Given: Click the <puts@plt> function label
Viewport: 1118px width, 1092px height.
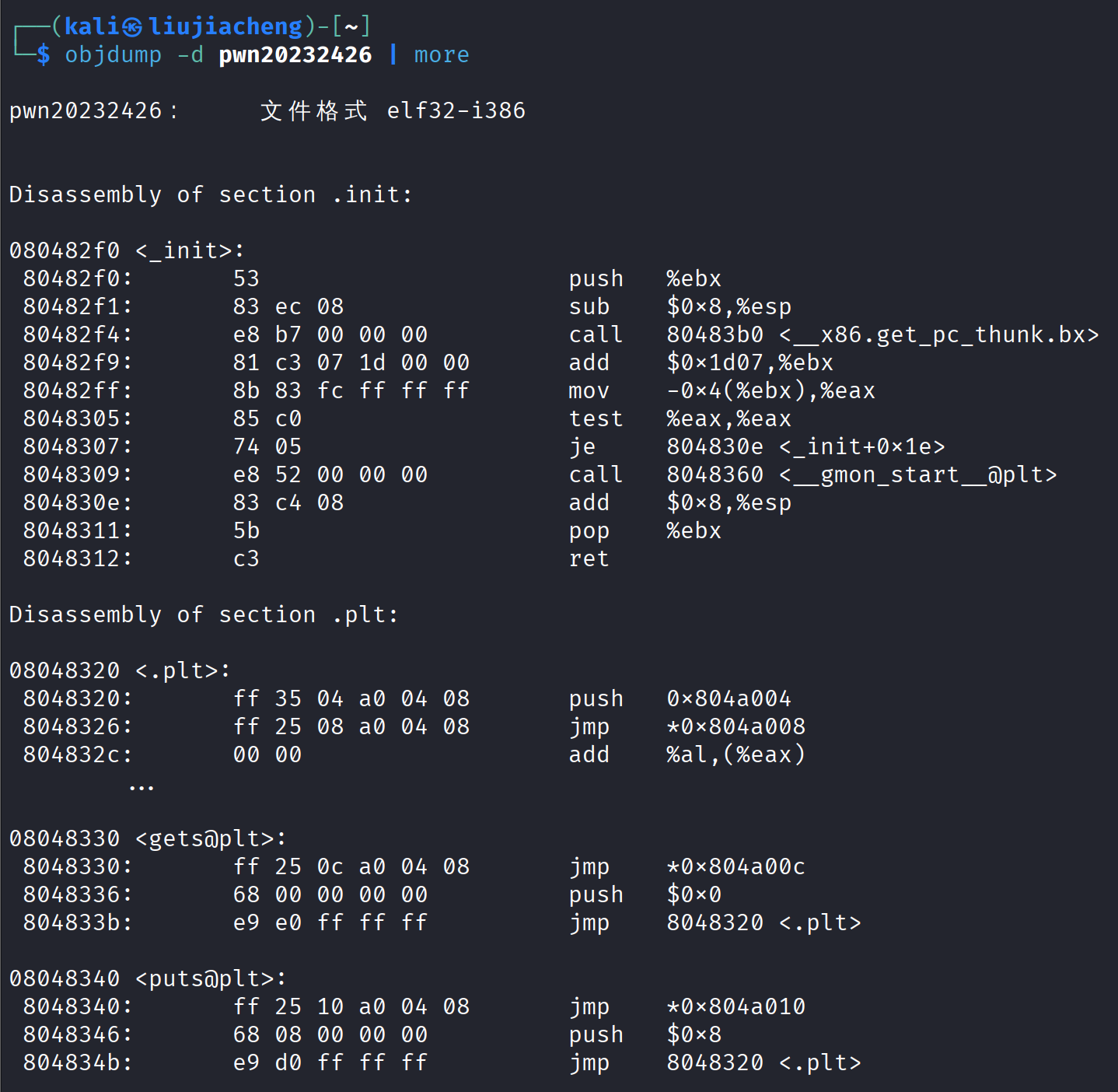Looking at the screenshot, I should pyautogui.click(x=210, y=978).
